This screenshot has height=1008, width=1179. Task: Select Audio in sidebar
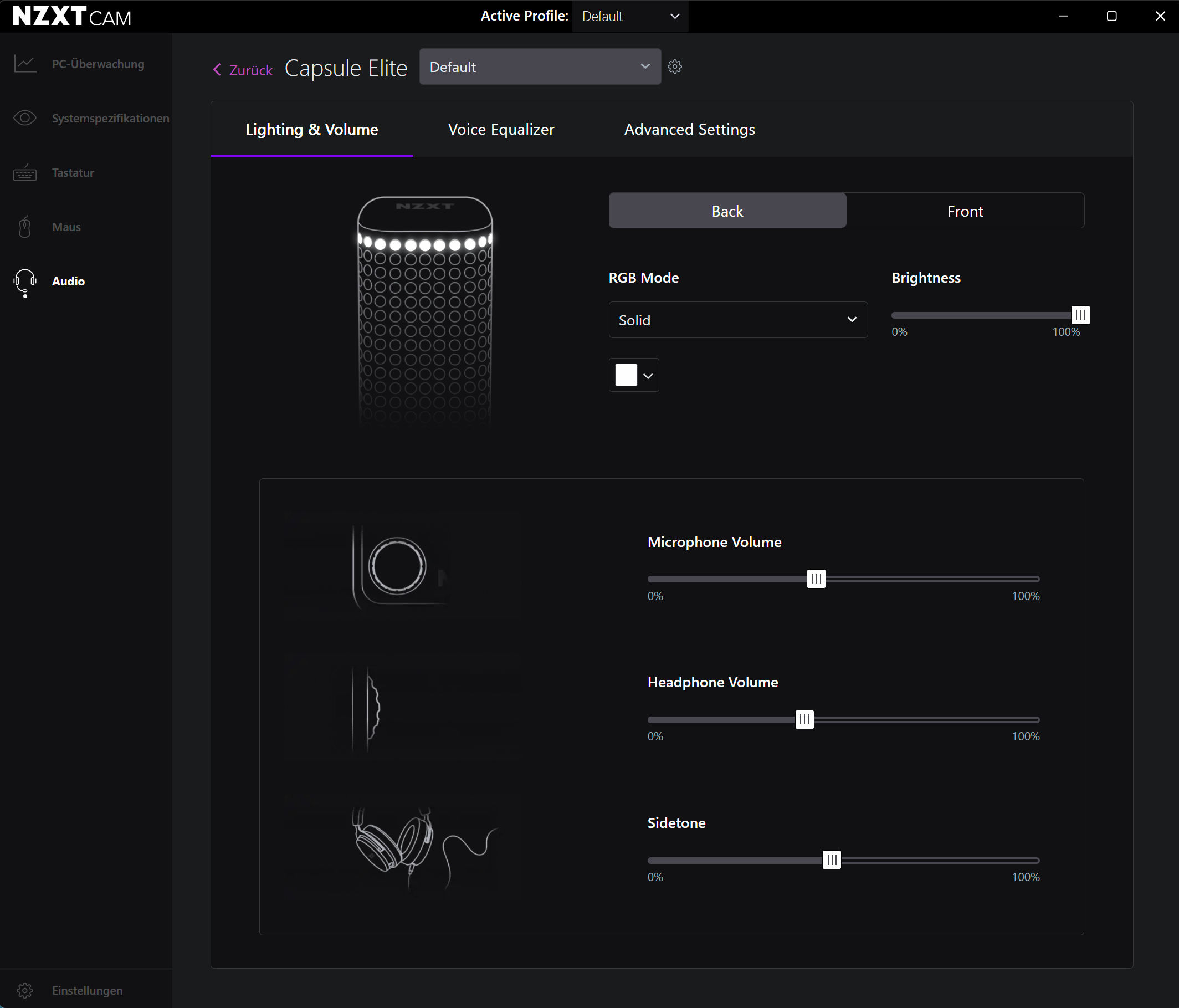click(68, 281)
